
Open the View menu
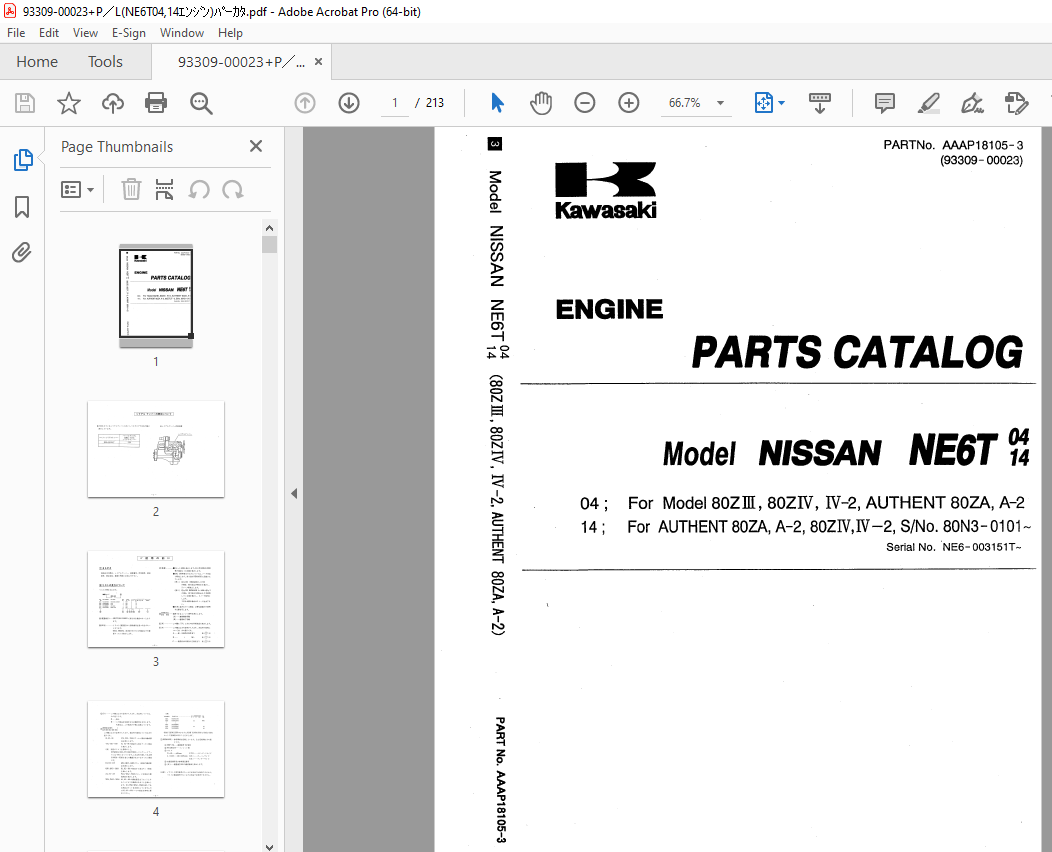click(x=85, y=32)
